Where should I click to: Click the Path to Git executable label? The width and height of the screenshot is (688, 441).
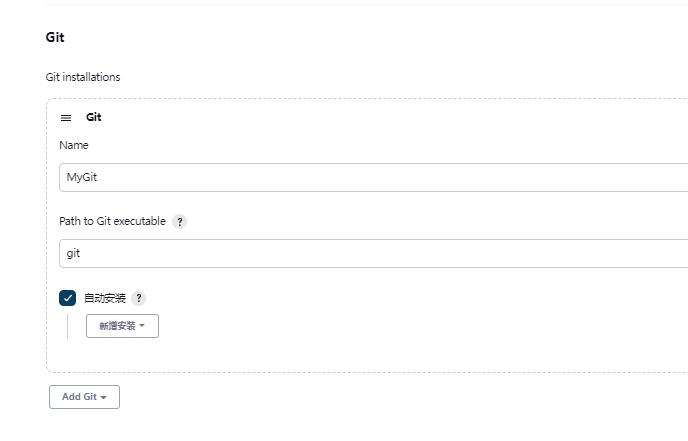[x=112, y=221]
